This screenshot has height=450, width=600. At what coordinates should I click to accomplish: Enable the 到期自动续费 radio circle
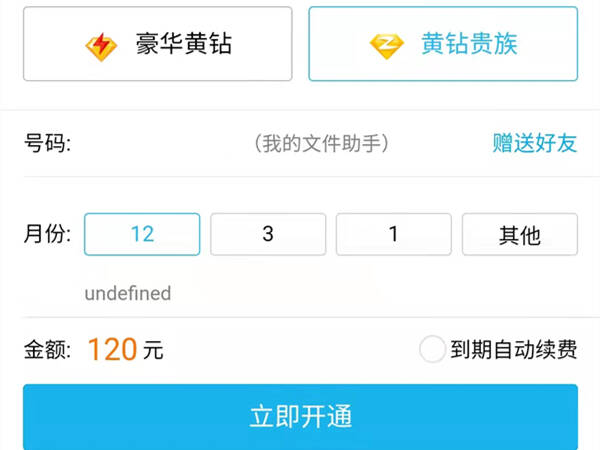pos(432,349)
